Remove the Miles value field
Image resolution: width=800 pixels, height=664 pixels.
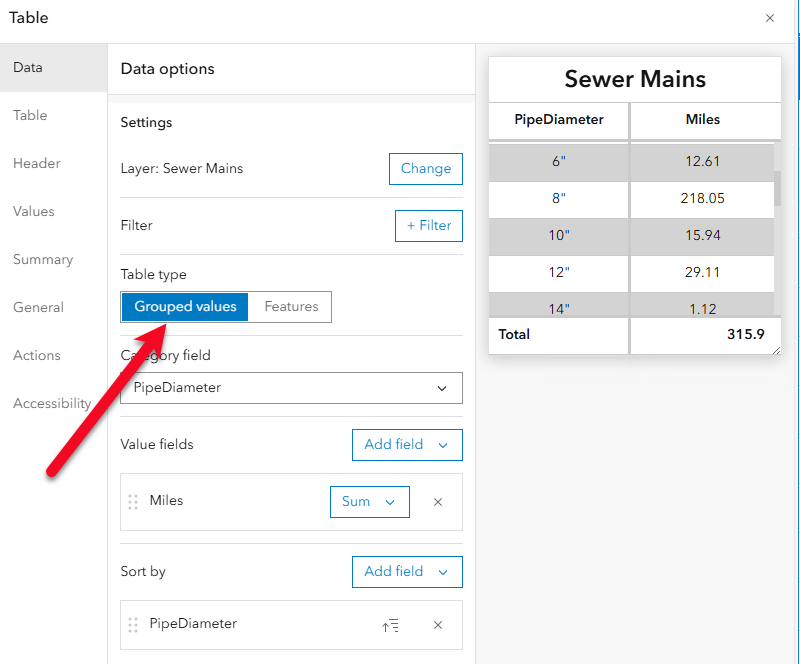[437, 502]
